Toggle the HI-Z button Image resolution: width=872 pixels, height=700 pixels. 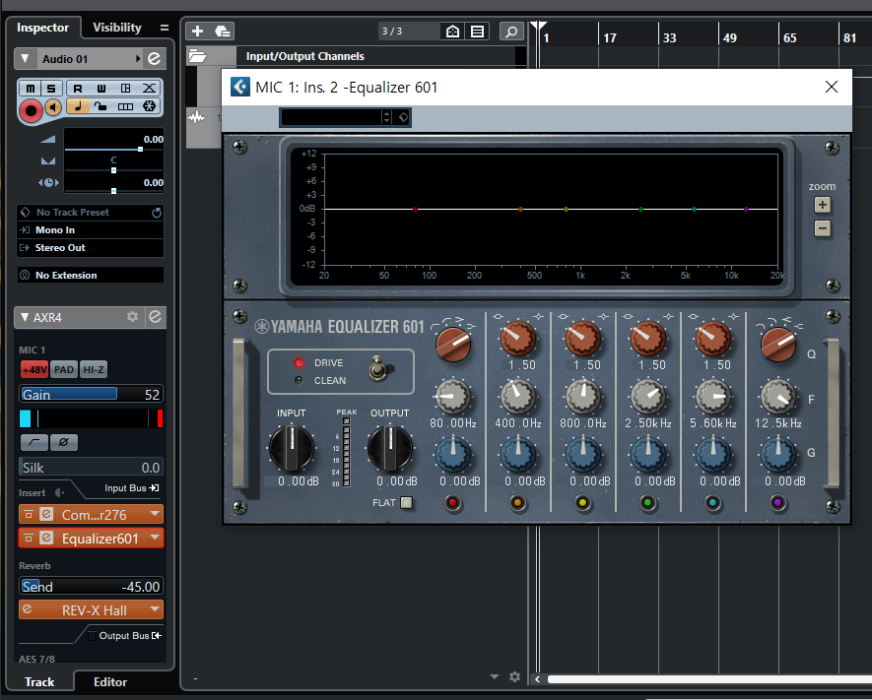click(93, 369)
